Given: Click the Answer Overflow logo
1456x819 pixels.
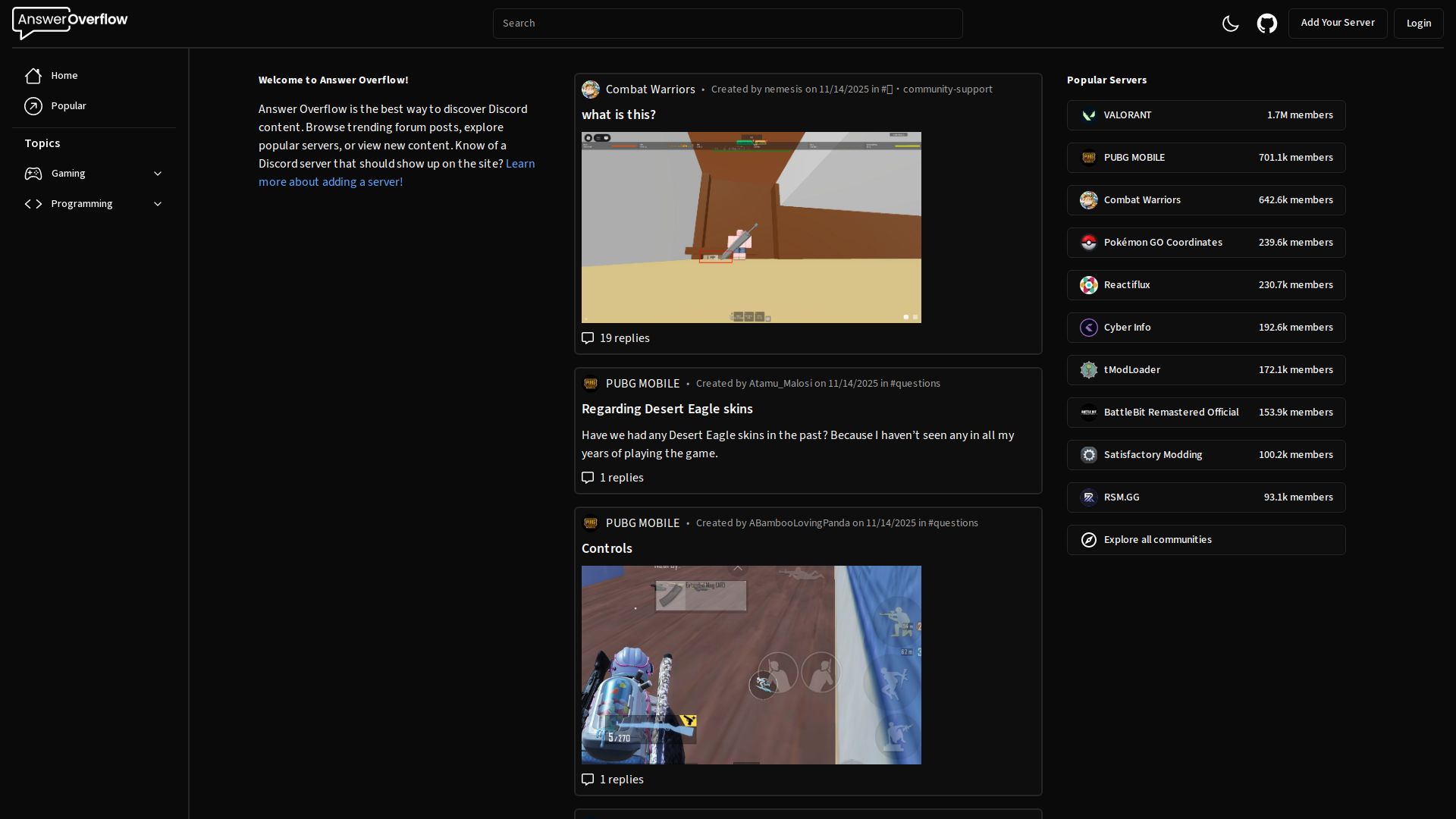Looking at the screenshot, I should 70,23.
